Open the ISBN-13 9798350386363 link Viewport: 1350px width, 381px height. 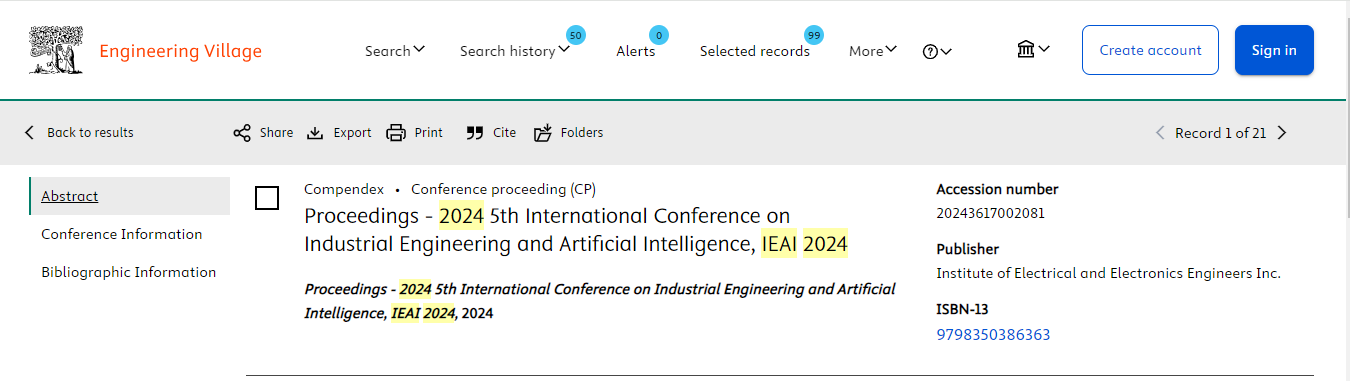pos(993,335)
